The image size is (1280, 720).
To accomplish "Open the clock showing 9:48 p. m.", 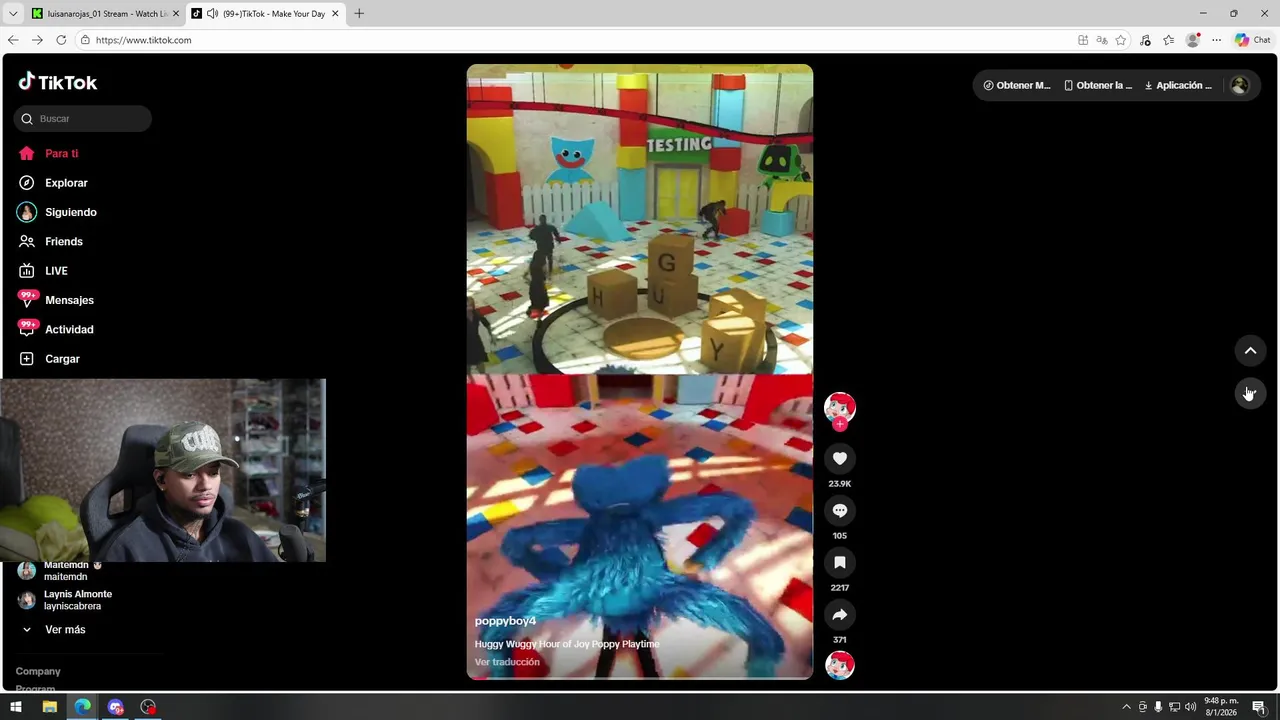I will pyautogui.click(x=1221, y=707).
